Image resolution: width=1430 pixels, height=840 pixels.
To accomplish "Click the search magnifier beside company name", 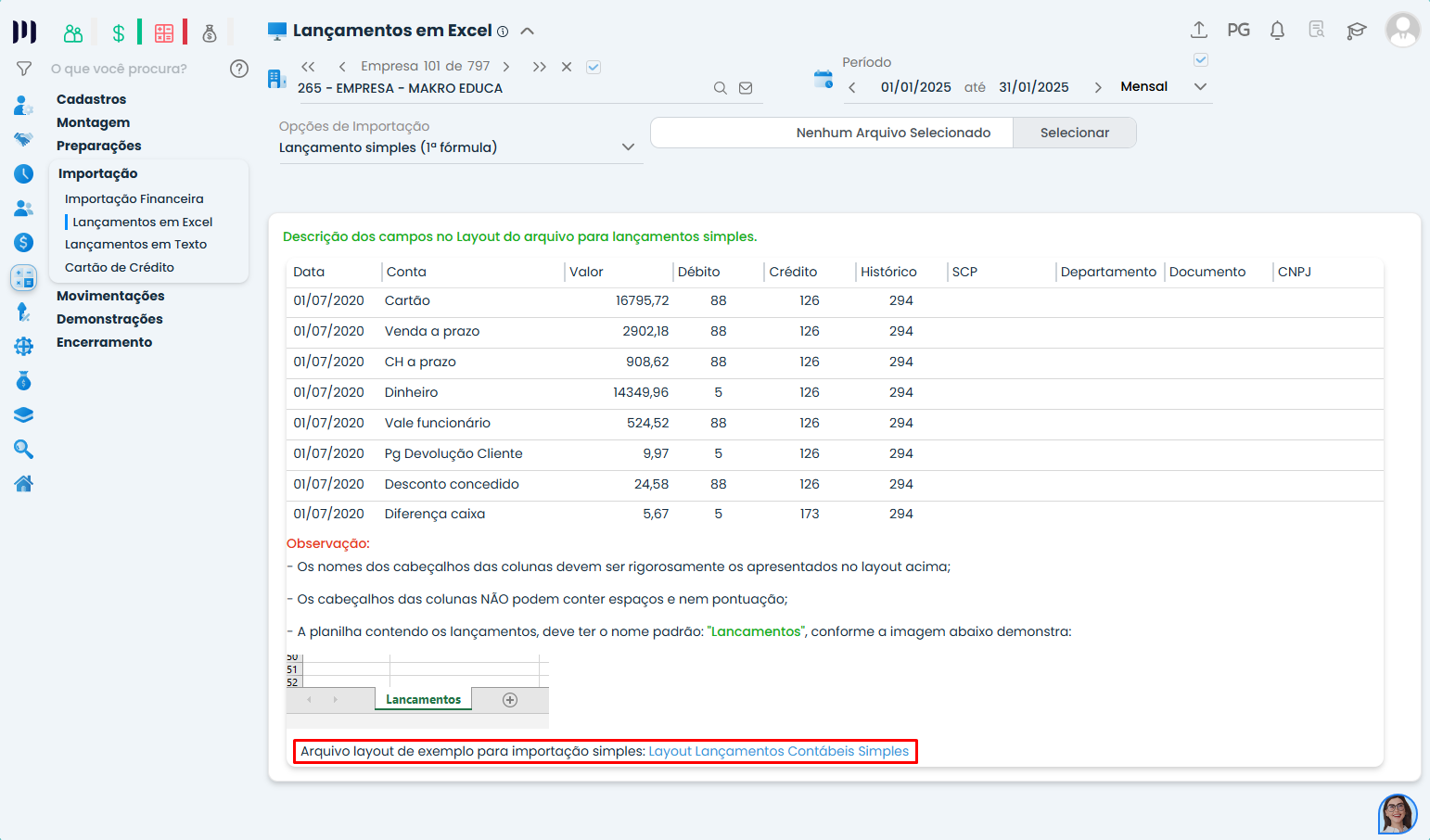I will (720, 88).
